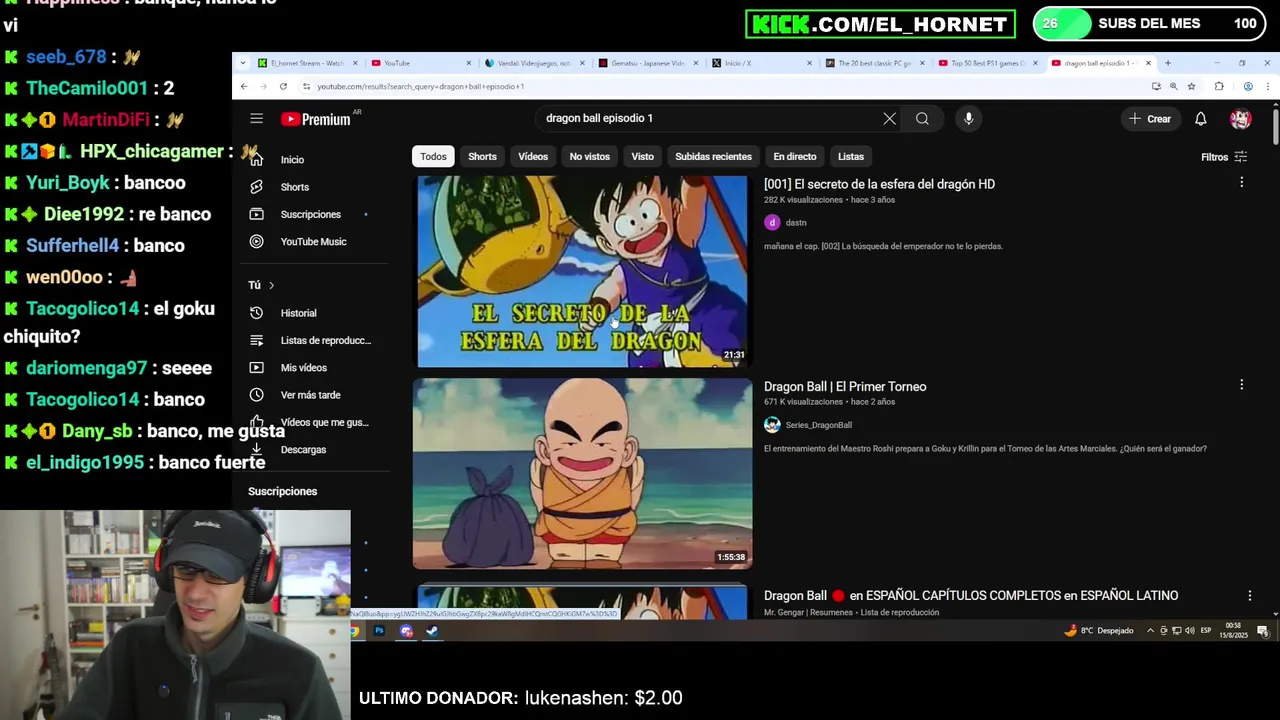
Task: Click the Crear button
Action: pyautogui.click(x=1150, y=119)
